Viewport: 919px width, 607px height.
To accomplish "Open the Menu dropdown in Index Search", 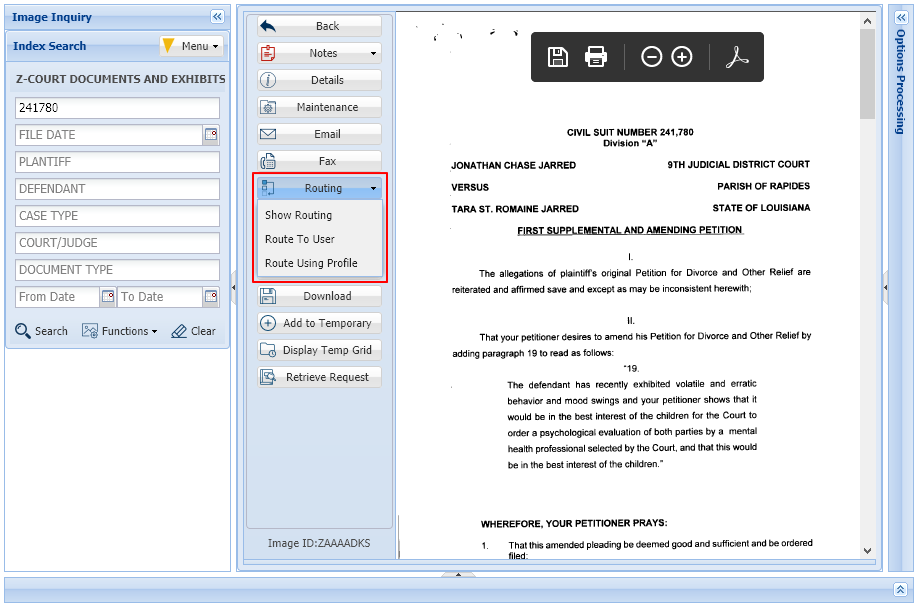I will tap(192, 45).
